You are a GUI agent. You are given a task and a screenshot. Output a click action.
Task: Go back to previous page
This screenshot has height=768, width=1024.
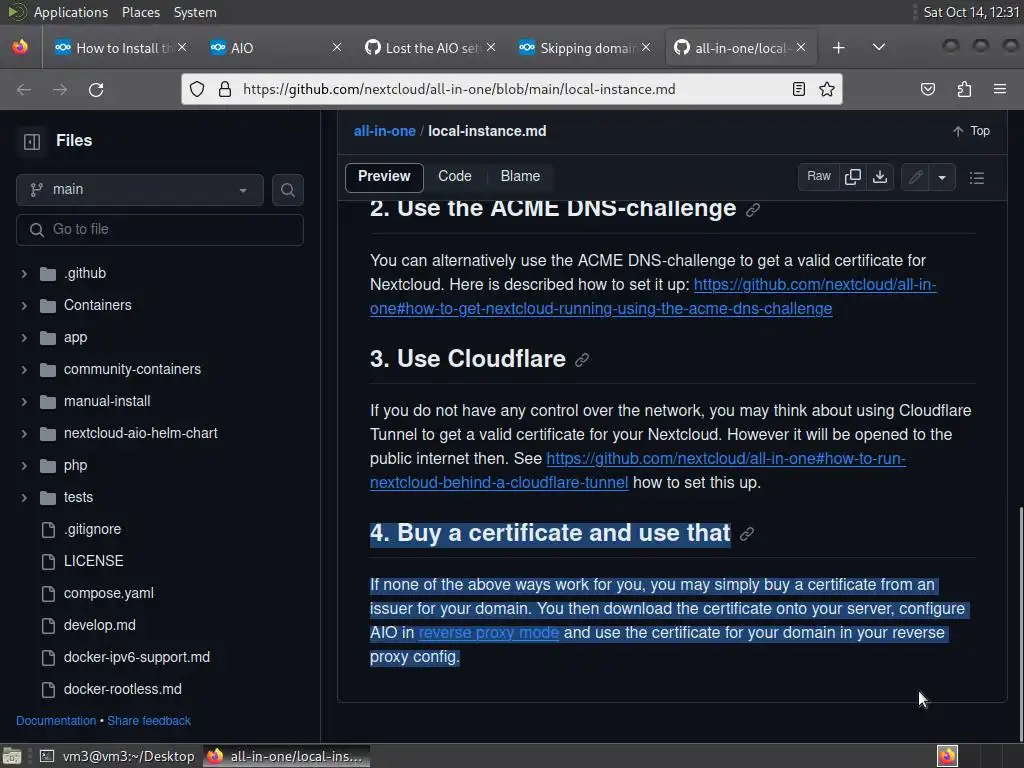coord(24,89)
